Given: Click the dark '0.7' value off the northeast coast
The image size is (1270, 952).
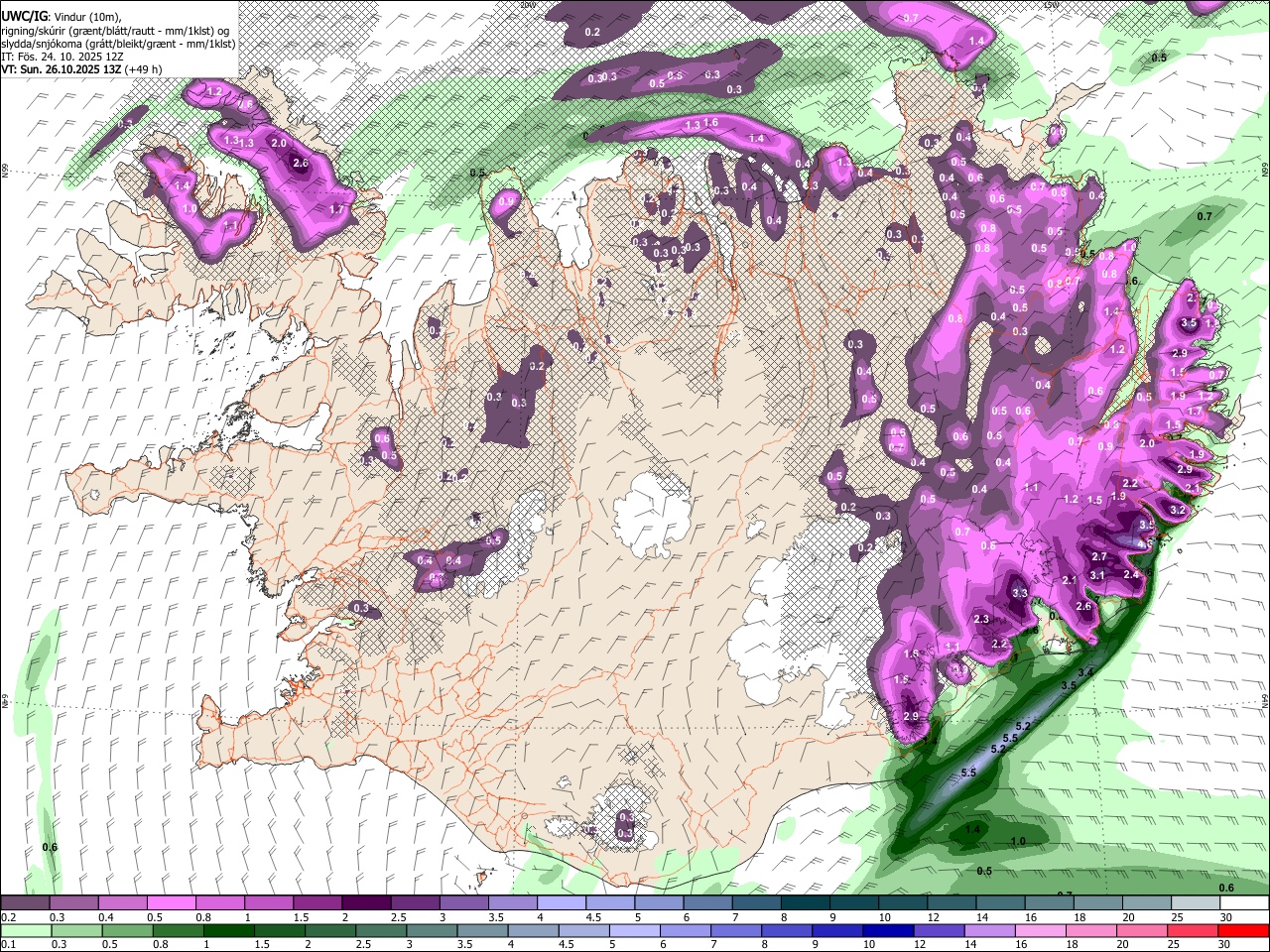Looking at the screenshot, I should pyautogui.click(x=1205, y=216).
